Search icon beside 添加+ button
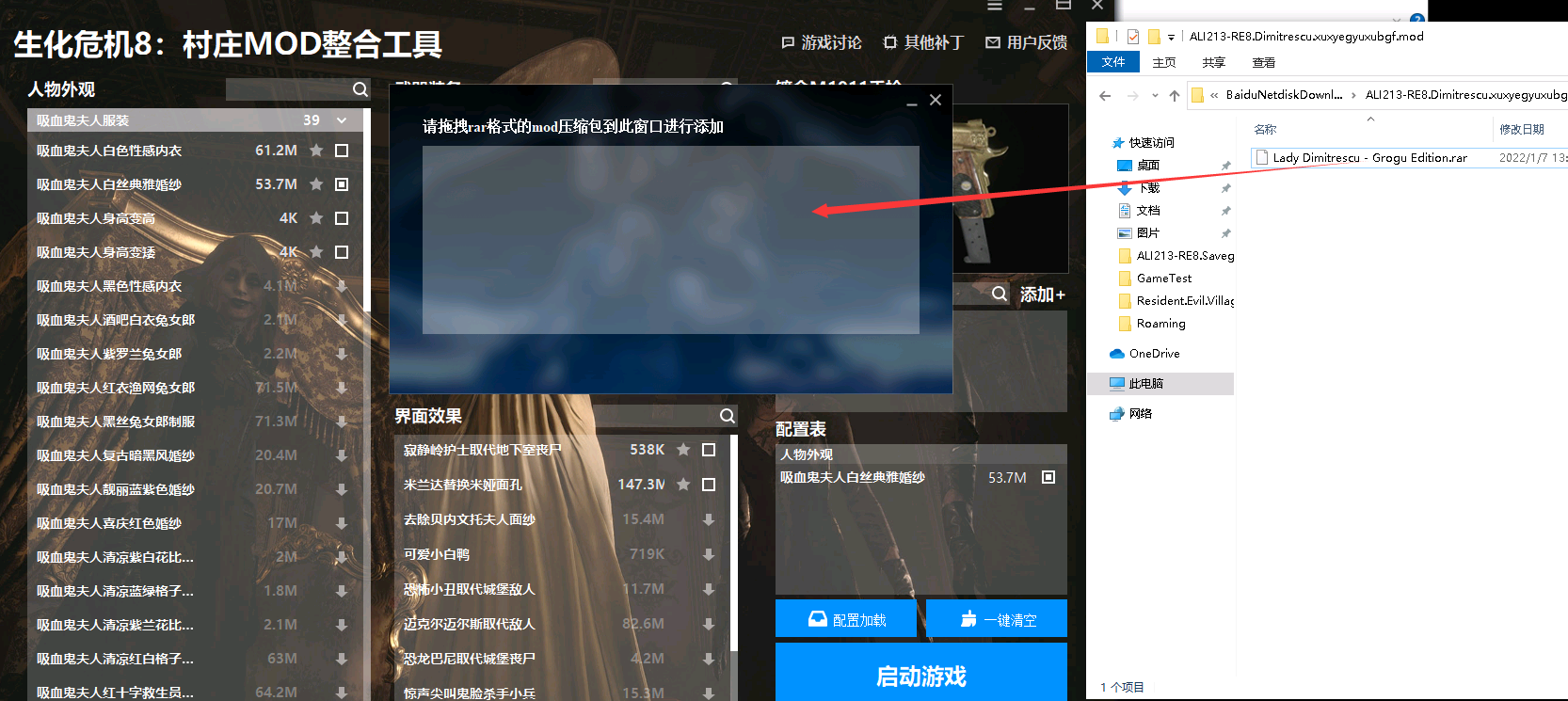Viewport: 1568px width, 701px height. 1000,295
